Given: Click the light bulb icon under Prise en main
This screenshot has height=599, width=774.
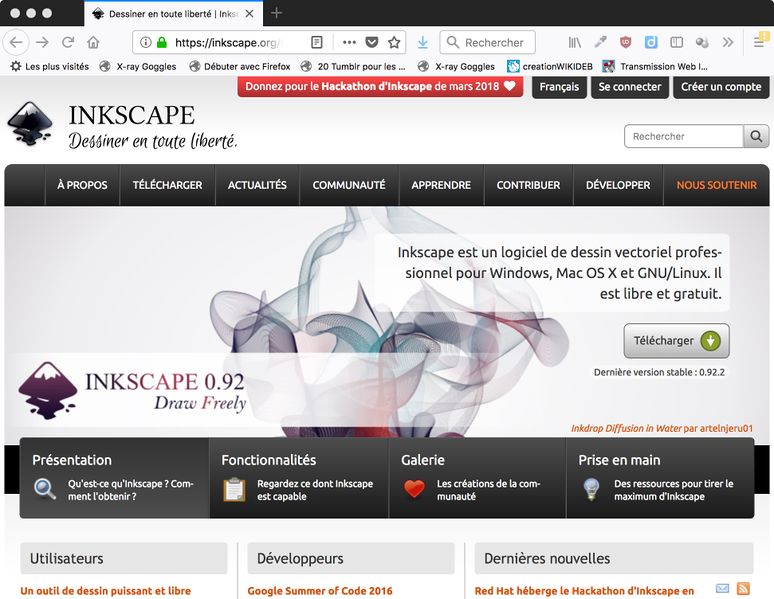Looking at the screenshot, I should (591, 489).
